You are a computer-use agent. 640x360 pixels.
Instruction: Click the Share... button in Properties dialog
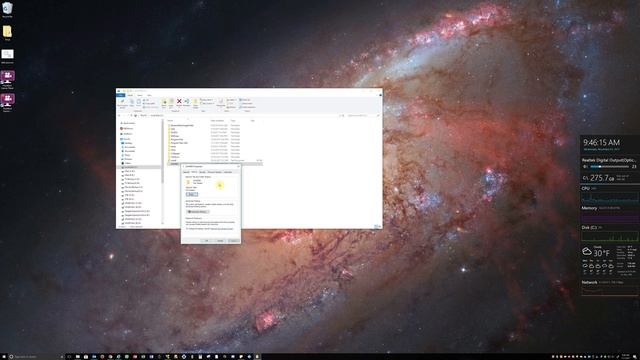point(192,194)
